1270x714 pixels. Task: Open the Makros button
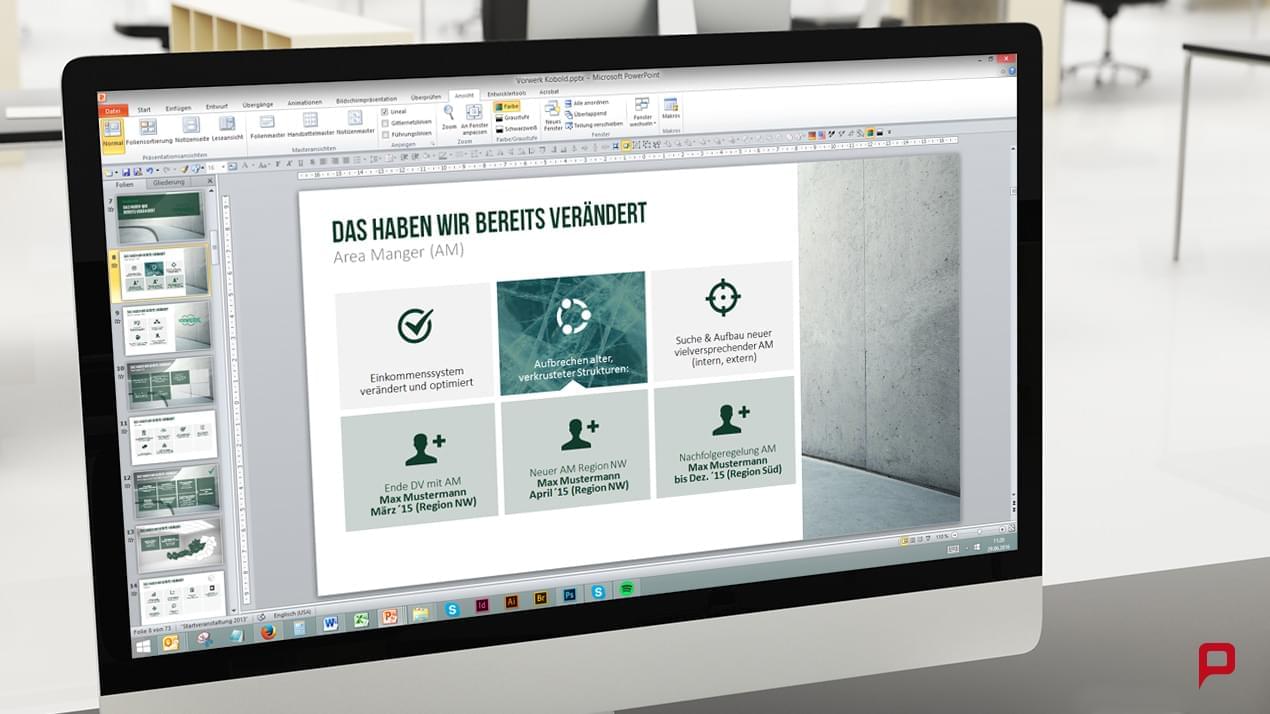(x=671, y=105)
